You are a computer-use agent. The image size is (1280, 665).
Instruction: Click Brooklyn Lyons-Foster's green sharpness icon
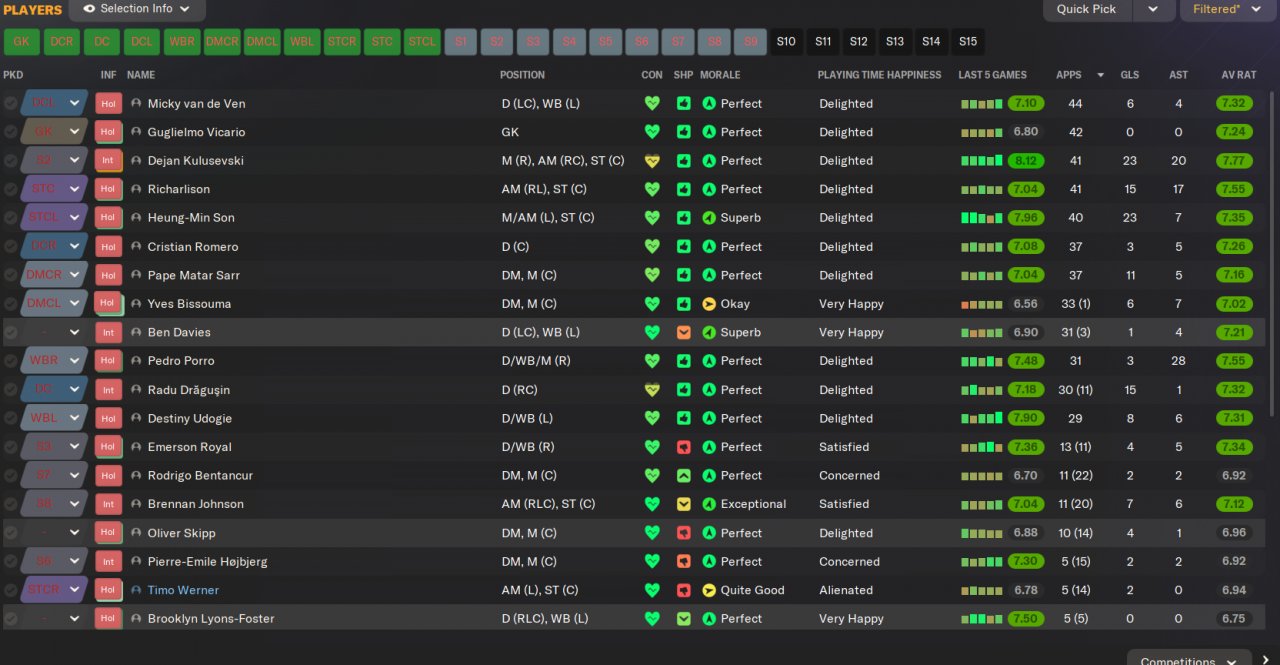coord(684,619)
